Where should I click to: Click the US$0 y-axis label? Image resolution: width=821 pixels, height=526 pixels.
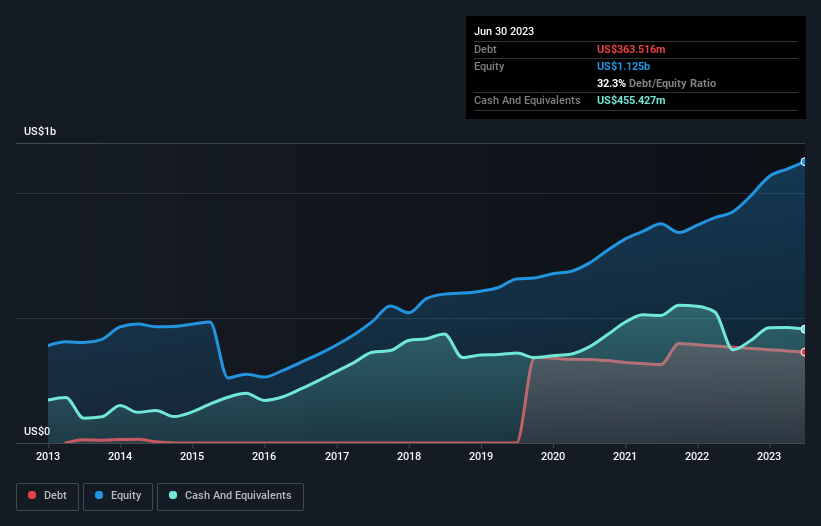[37, 431]
